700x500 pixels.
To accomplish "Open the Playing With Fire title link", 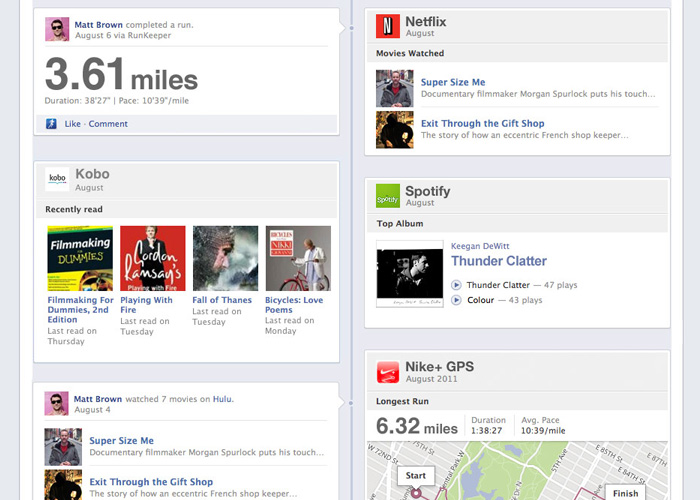I will [x=146, y=305].
